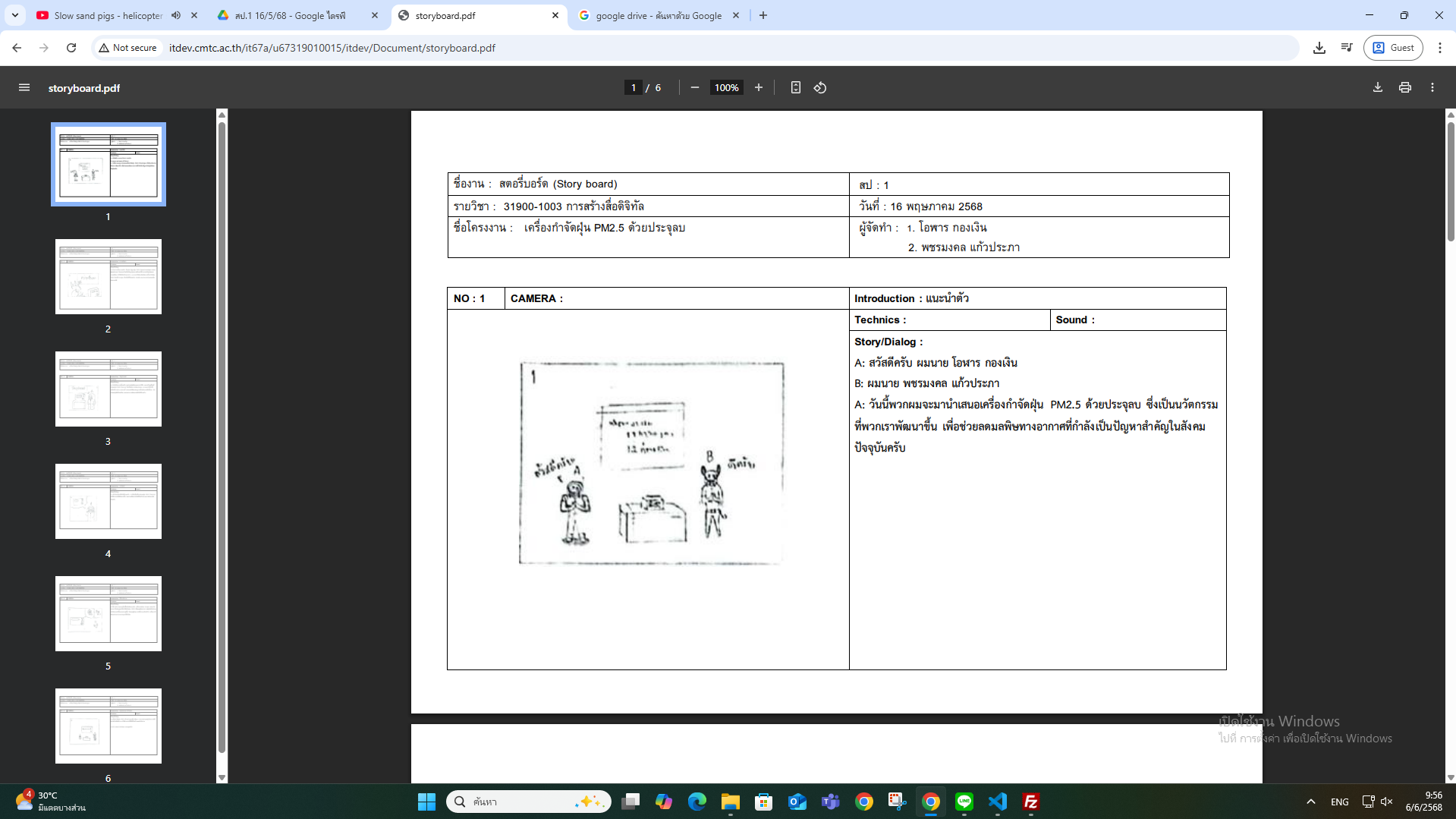Click the fit to page icon
The image size is (1456, 819).
pyautogui.click(x=795, y=87)
